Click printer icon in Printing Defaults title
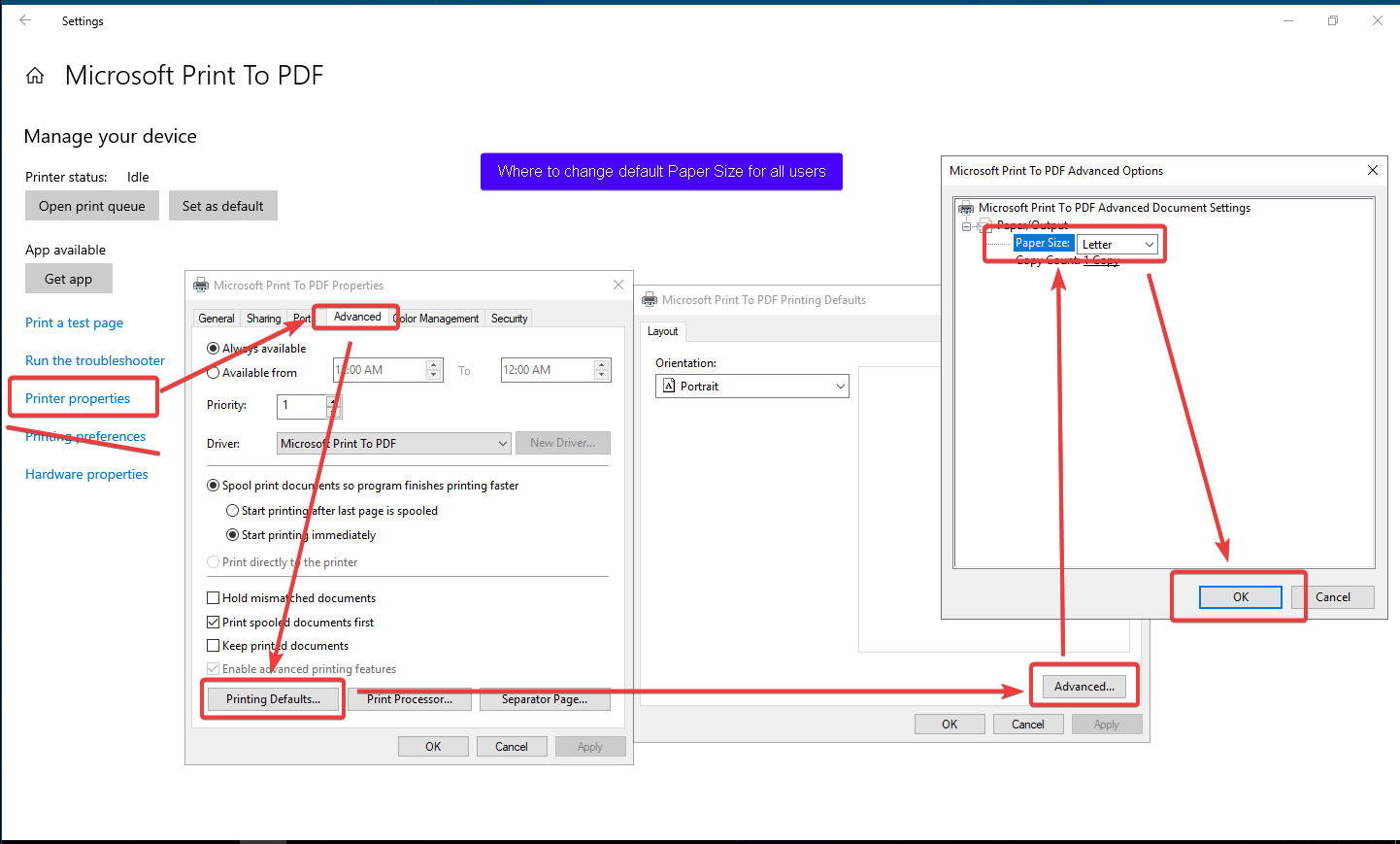1400x844 pixels. [650, 299]
